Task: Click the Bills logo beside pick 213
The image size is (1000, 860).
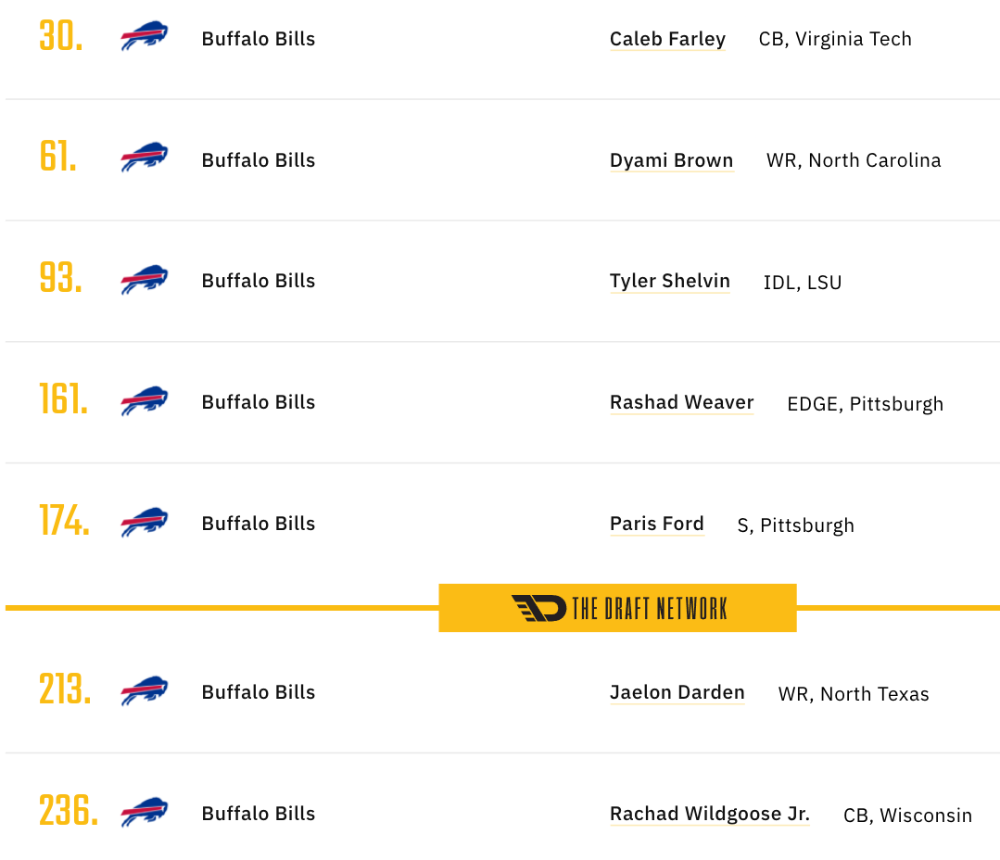Action: 144,691
